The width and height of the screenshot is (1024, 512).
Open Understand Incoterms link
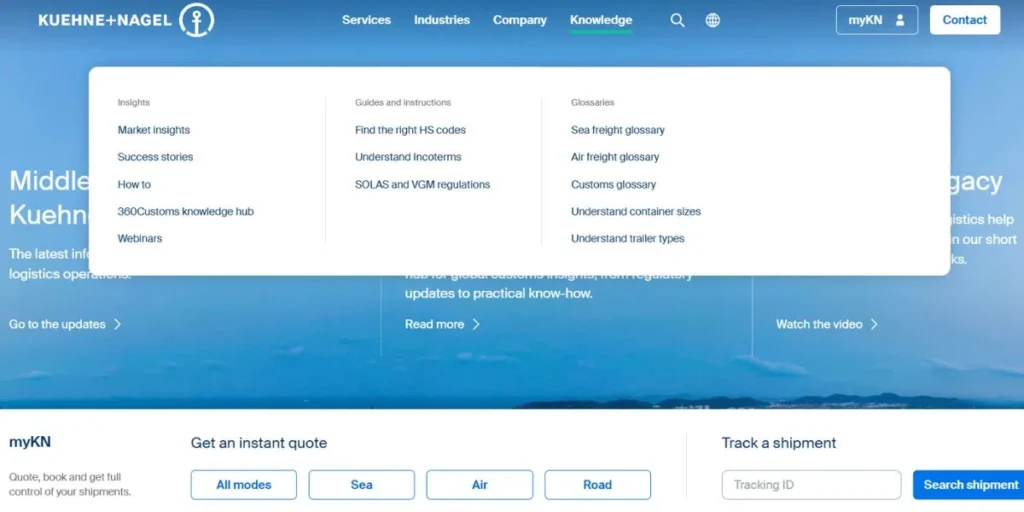[x=408, y=157]
